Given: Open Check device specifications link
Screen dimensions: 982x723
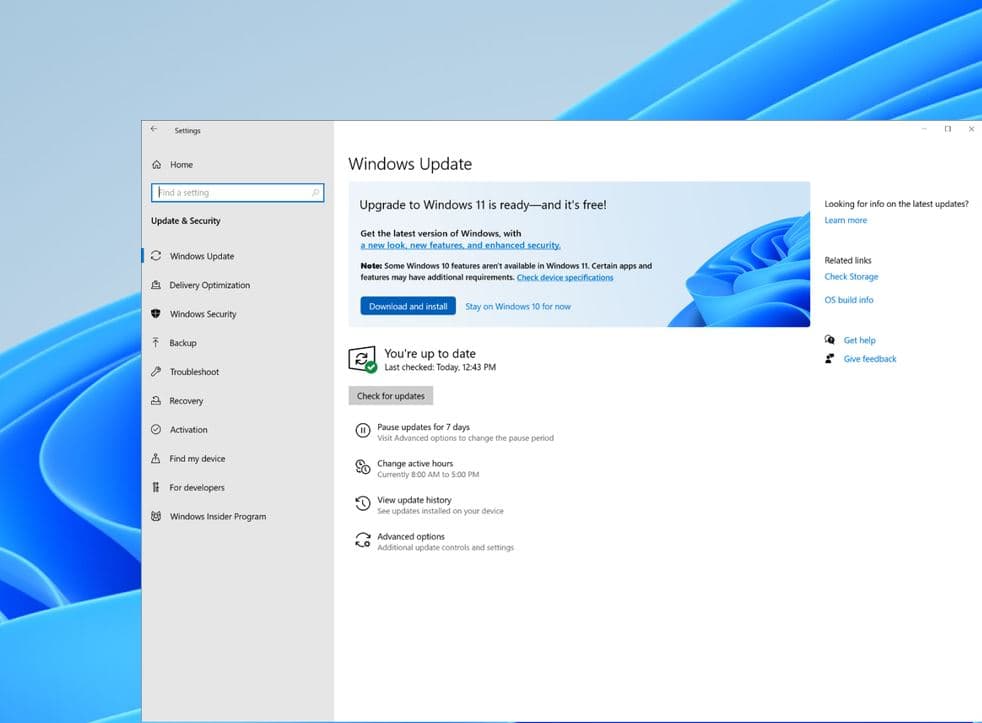Looking at the screenshot, I should [x=567, y=277].
